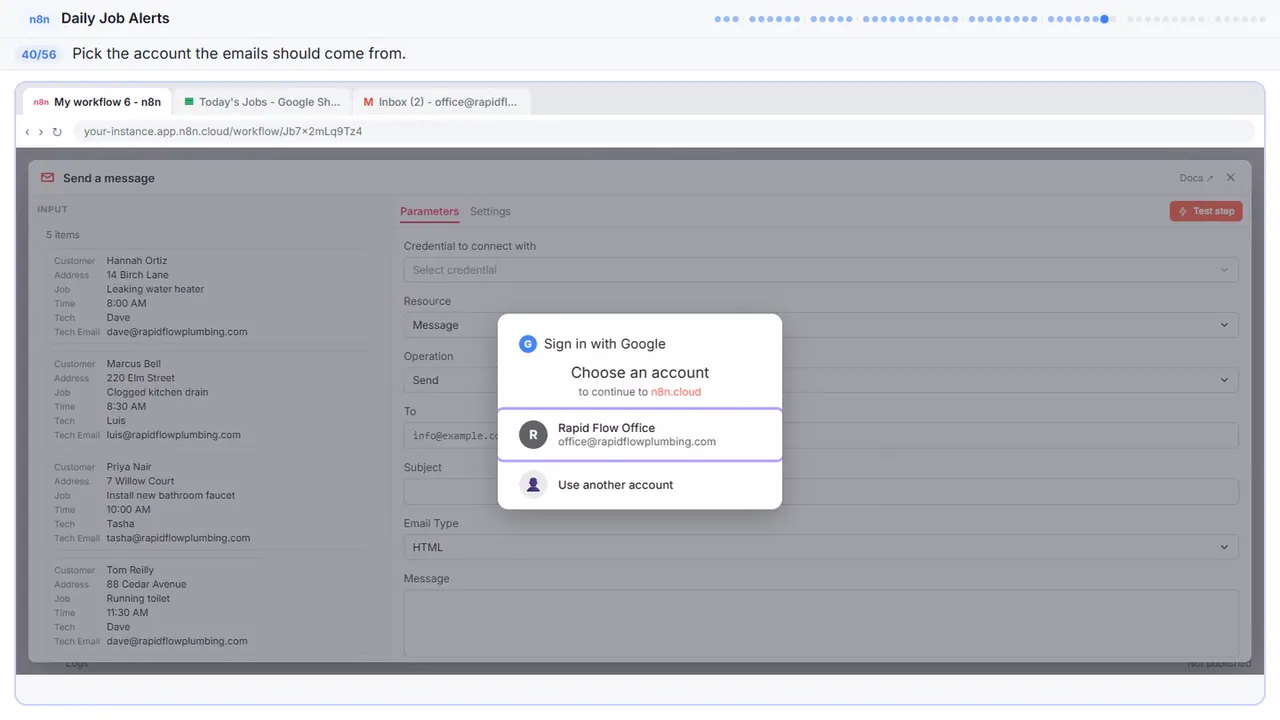Choose Use another account option

[640, 485]
